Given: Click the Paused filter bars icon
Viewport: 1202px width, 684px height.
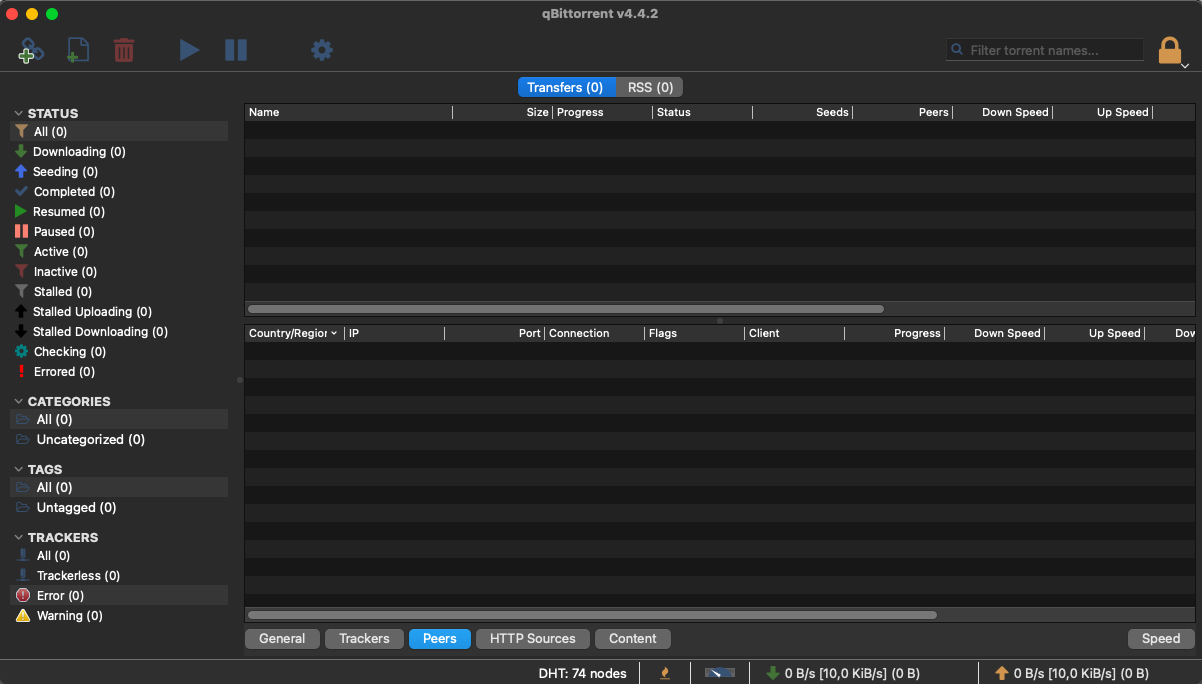Looking at the screenshot, I should pos(22,231).
